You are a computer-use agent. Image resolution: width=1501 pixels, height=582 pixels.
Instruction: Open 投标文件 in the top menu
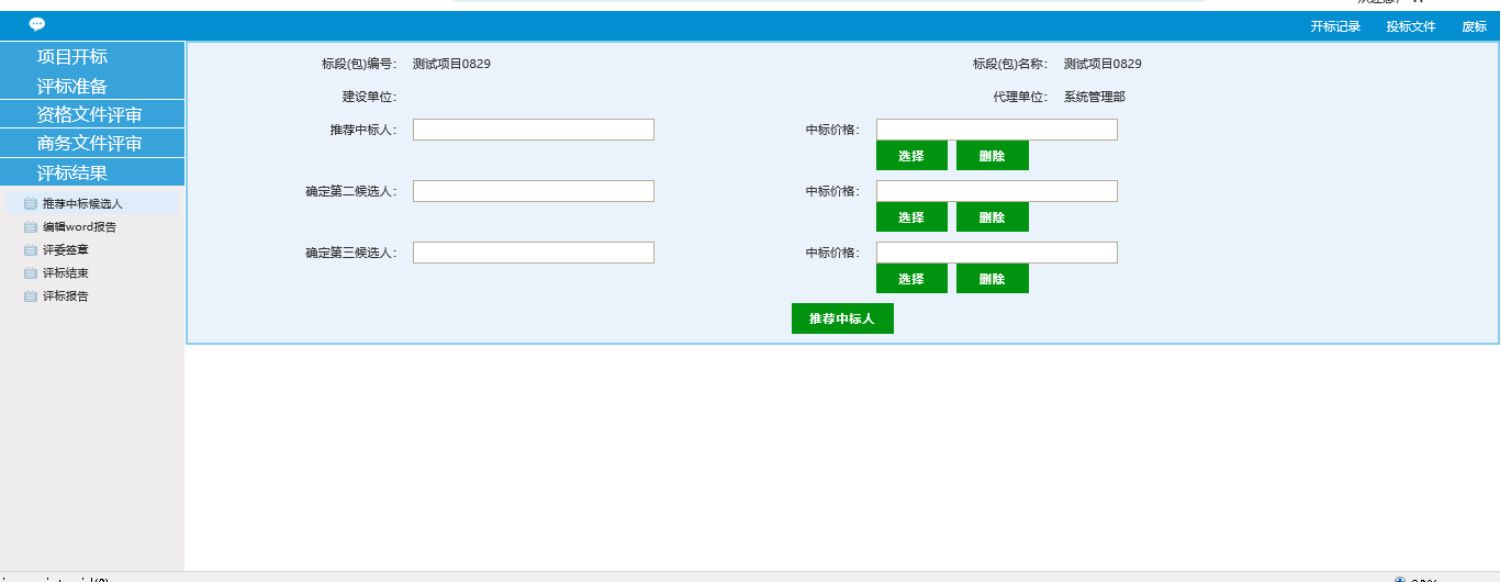pos(1410,27)
